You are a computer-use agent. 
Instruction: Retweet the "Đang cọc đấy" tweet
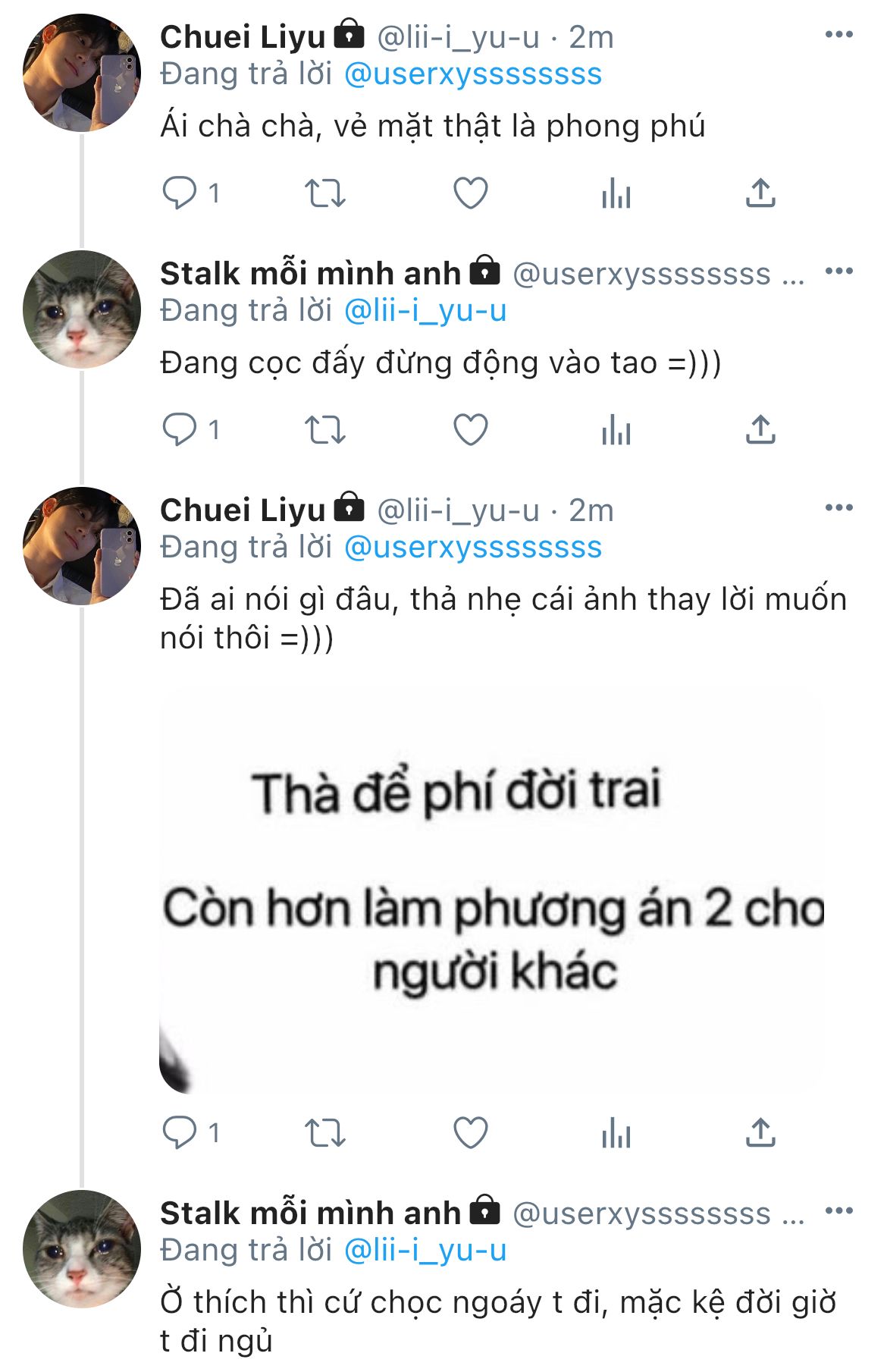[x=325, y=430]
